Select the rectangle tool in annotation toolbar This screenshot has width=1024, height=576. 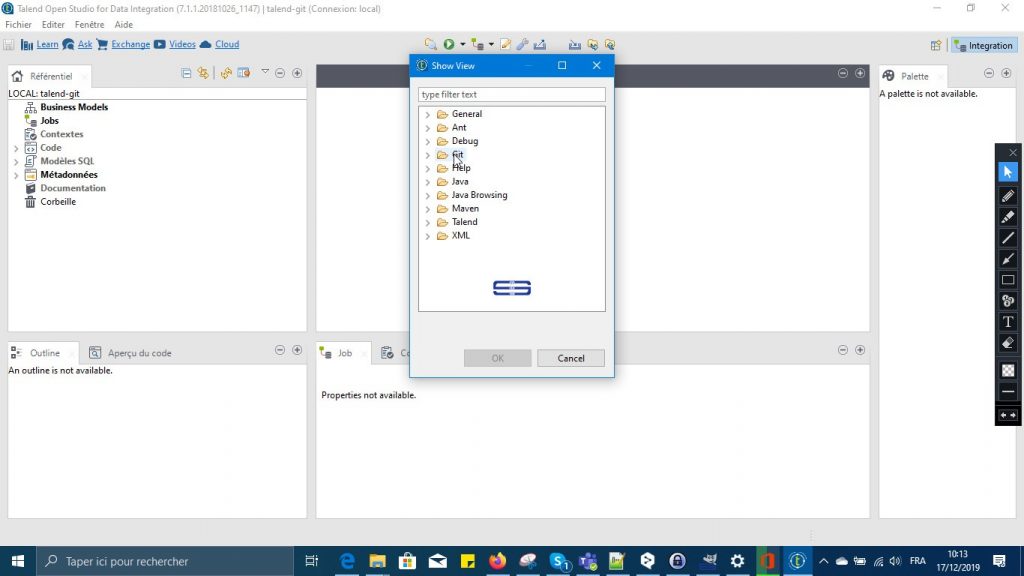1008,280
